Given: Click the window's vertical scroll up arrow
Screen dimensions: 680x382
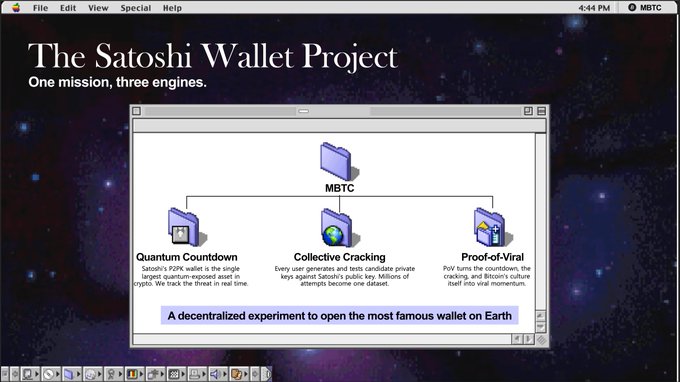Looking at the screenshot, I should click(x=540, y=316).
